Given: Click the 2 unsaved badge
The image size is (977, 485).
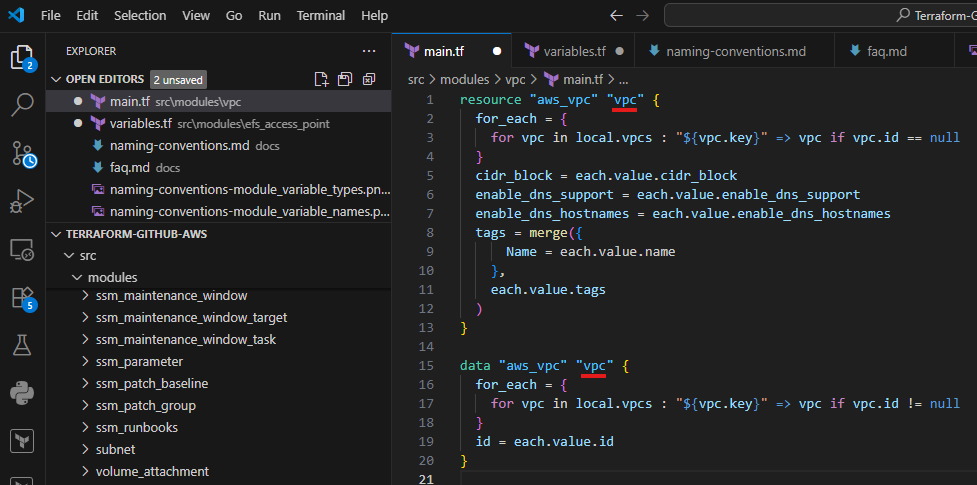Looking at the screenshot, I should point(178,79).
